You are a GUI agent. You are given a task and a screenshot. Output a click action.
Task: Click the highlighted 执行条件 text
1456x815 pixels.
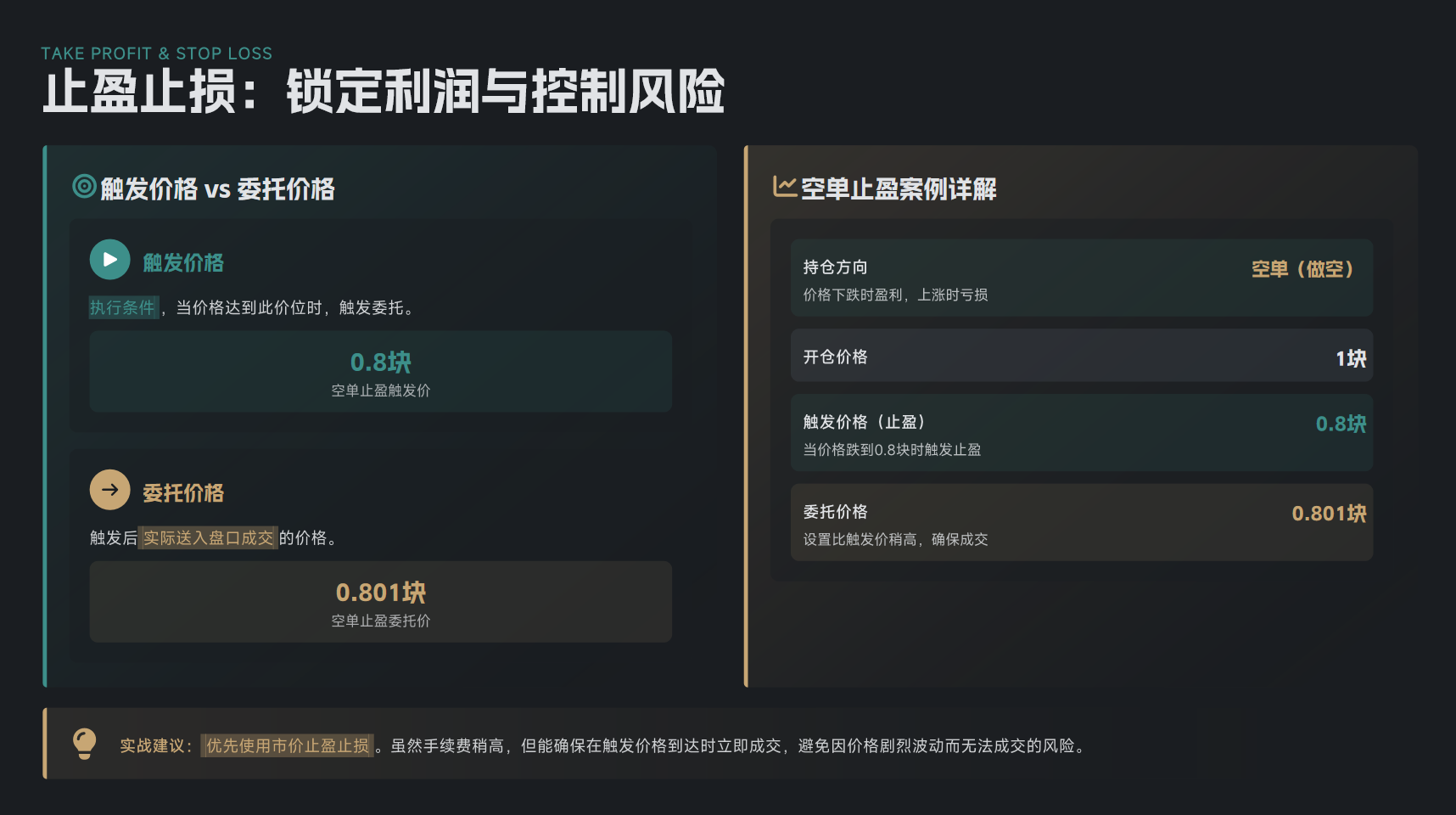tap(123, 307)
